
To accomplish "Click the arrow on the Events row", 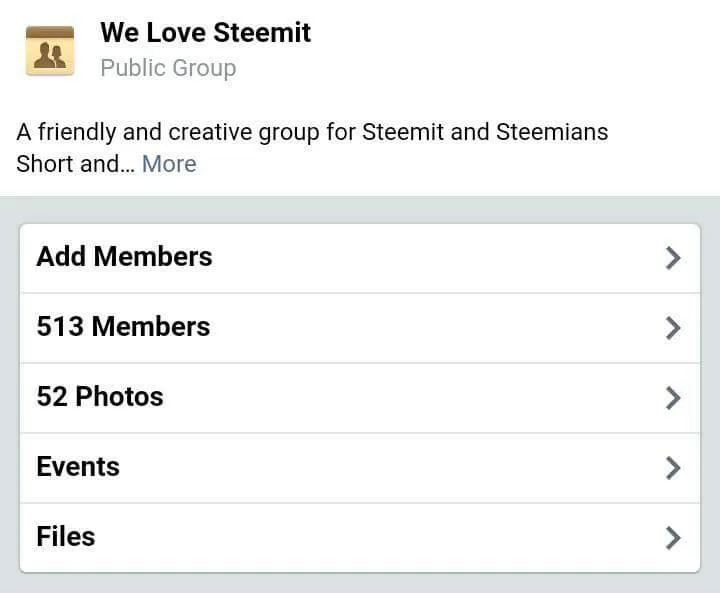I will 673,468.
